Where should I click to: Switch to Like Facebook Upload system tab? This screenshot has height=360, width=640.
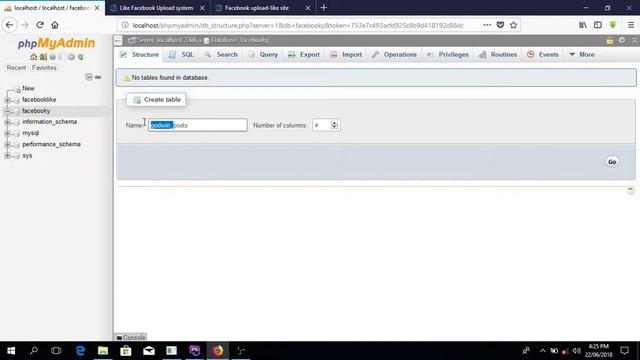coord(156,8)
